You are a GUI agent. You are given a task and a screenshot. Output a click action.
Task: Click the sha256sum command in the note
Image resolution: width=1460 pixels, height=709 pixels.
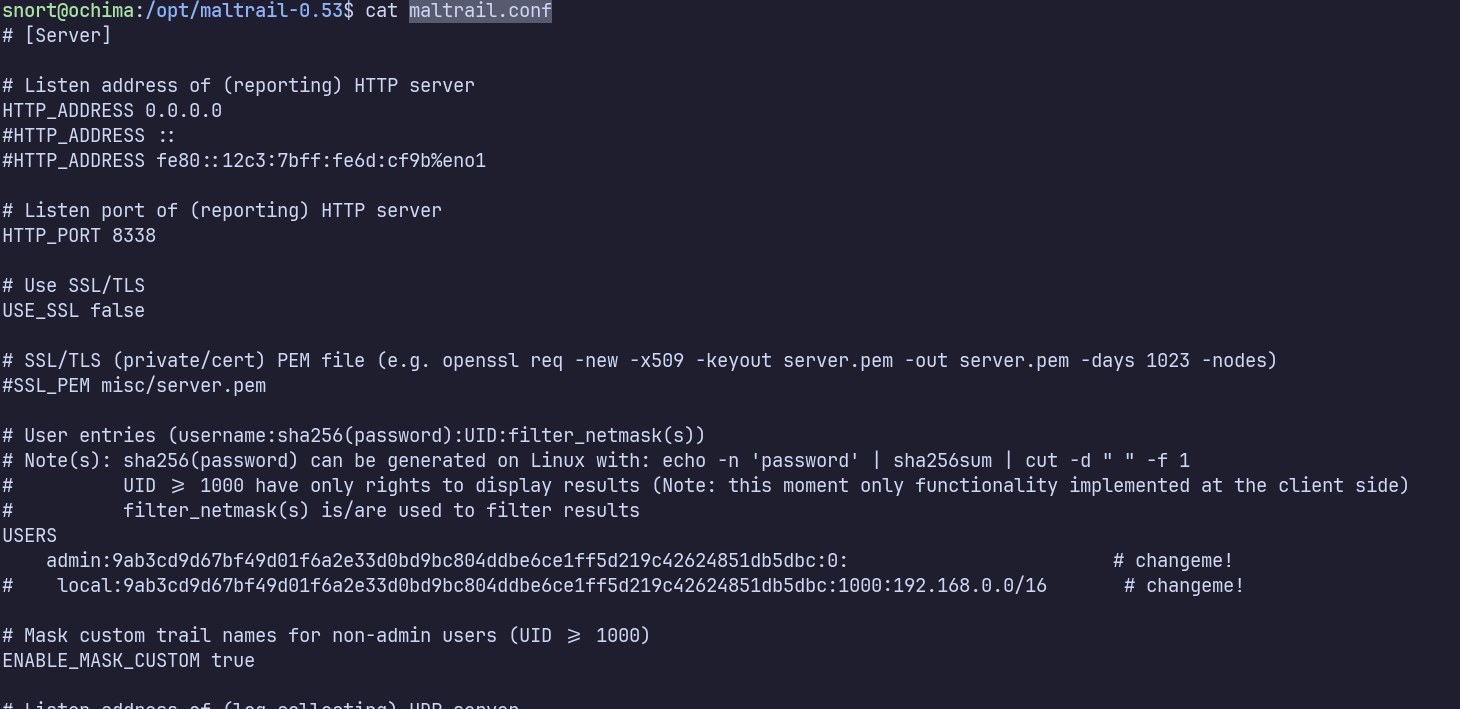942,461
